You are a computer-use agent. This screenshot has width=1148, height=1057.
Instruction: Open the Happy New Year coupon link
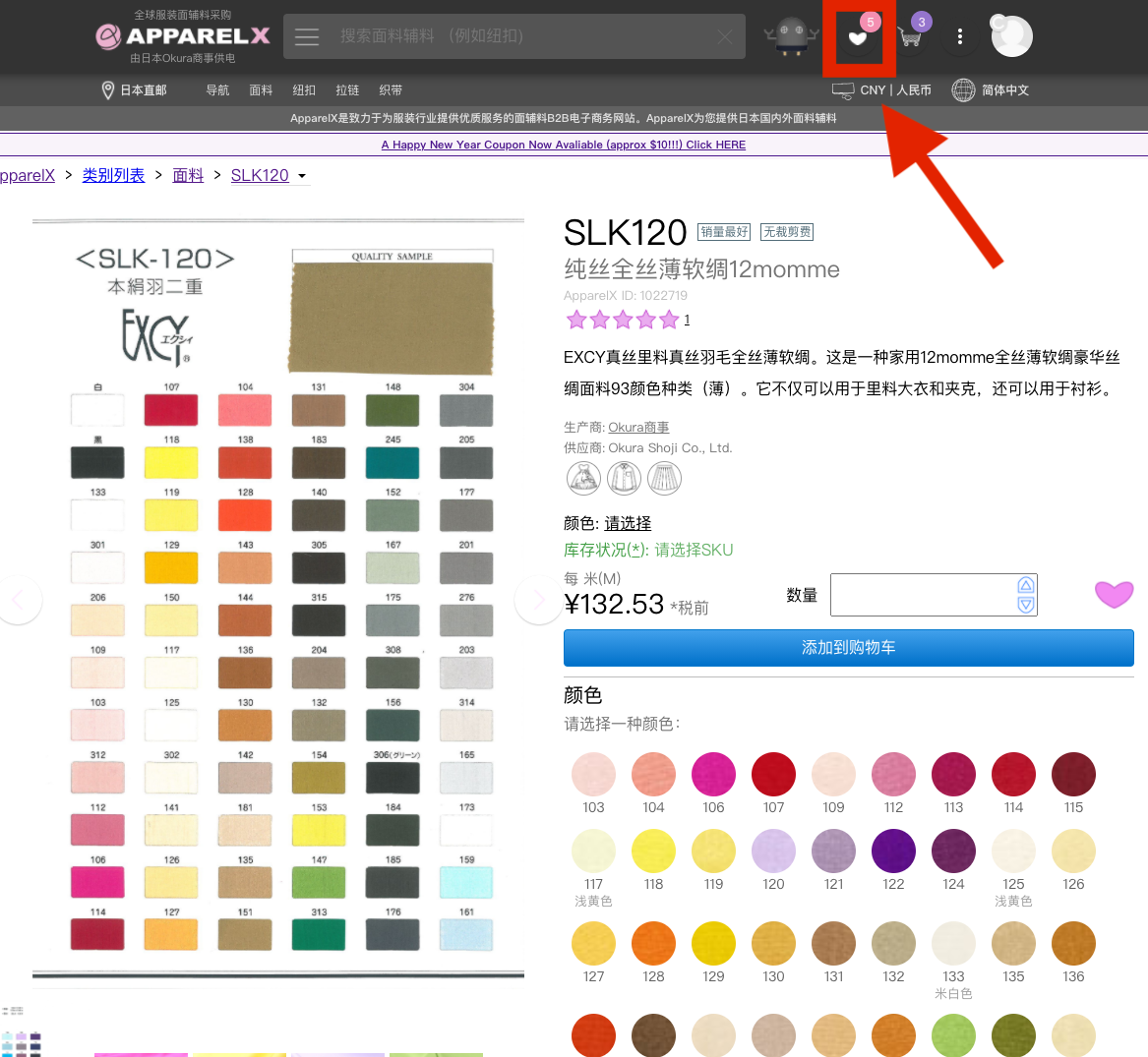point(563,145)
